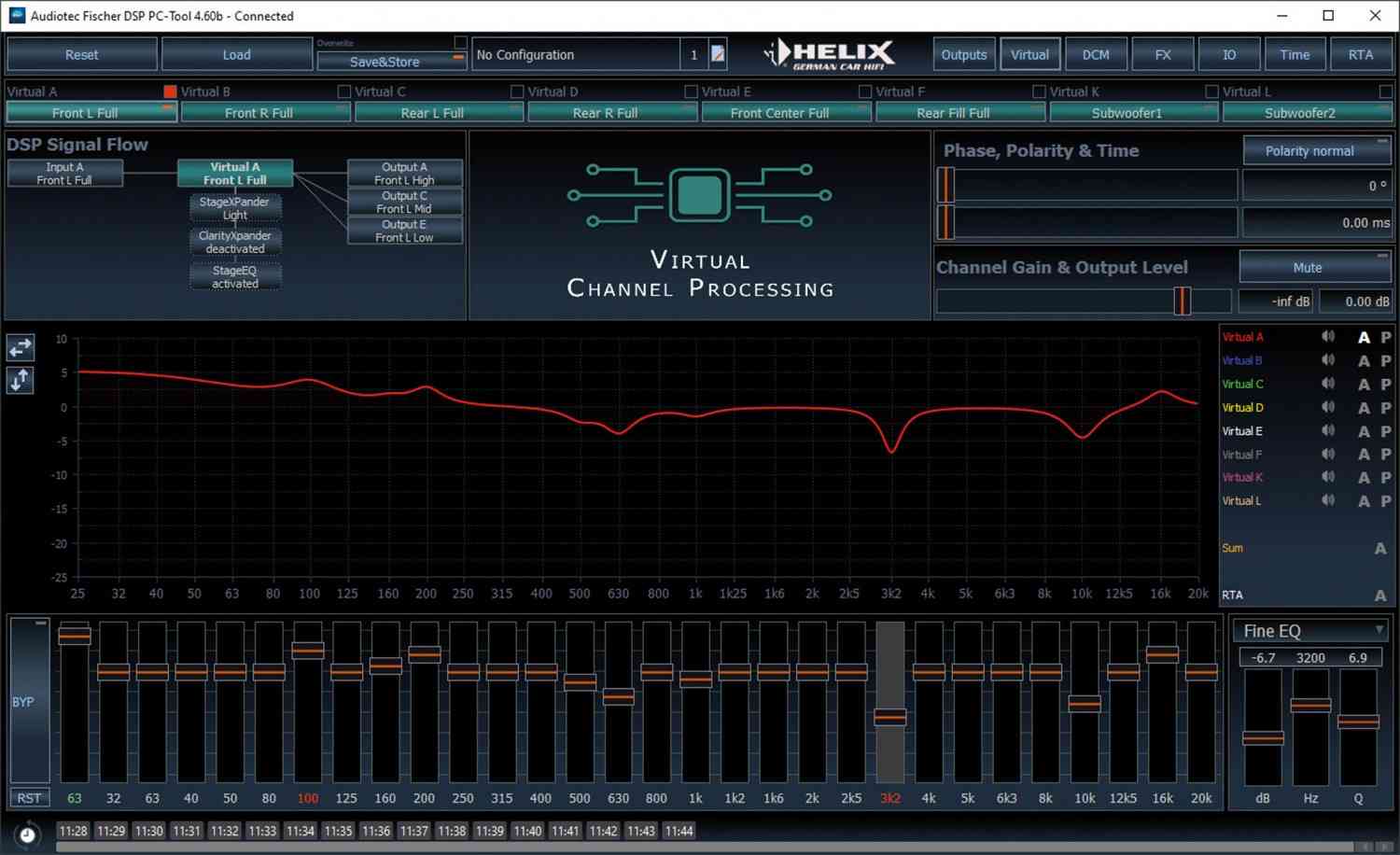Click the Virtual C speaker icon
1400x855 pixels.
tap(1328, 384)
